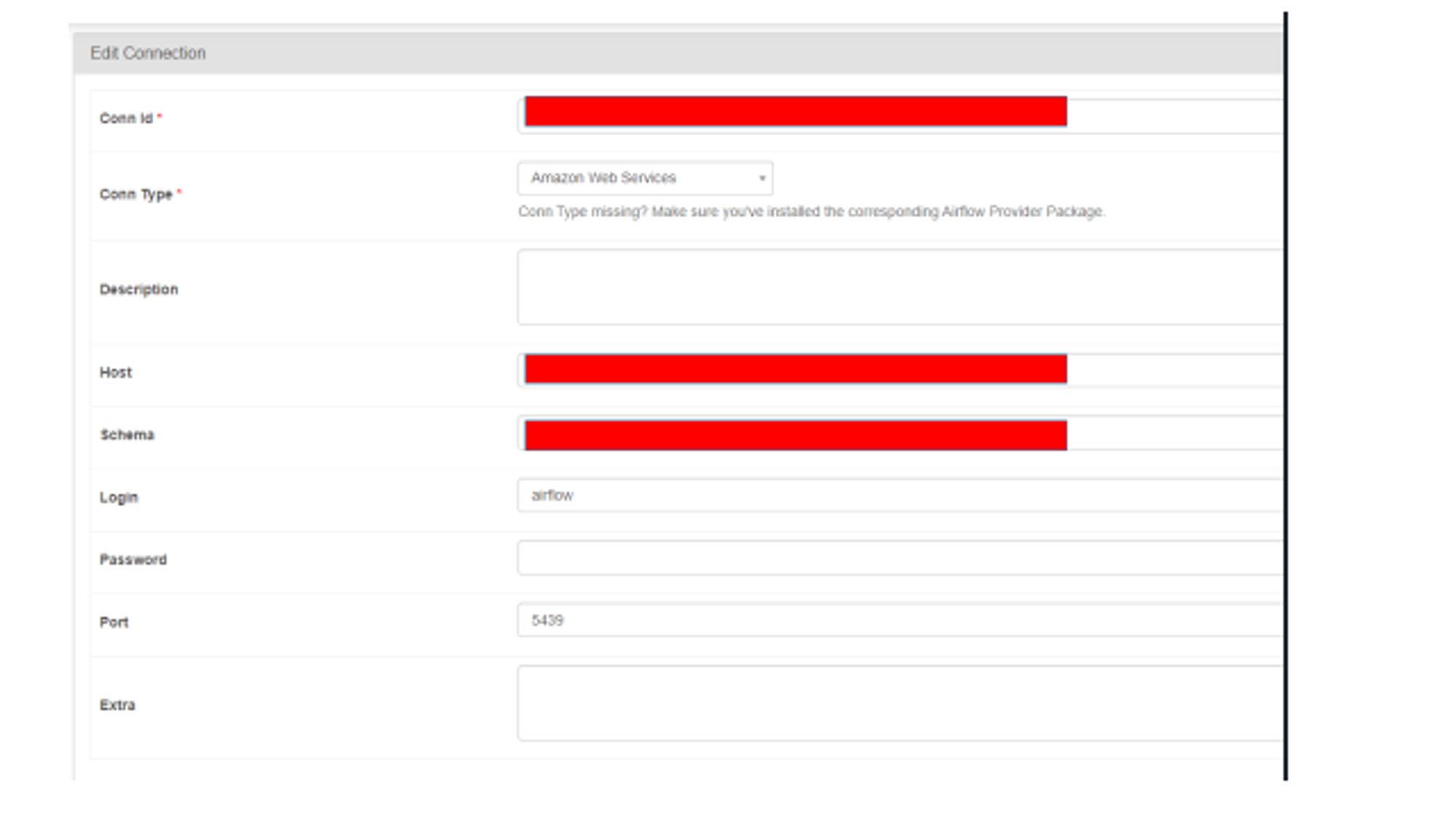Click inside the Extra text area
Image resolution: width=1456 pixels, height=819 pixels.
pos(899,703)
